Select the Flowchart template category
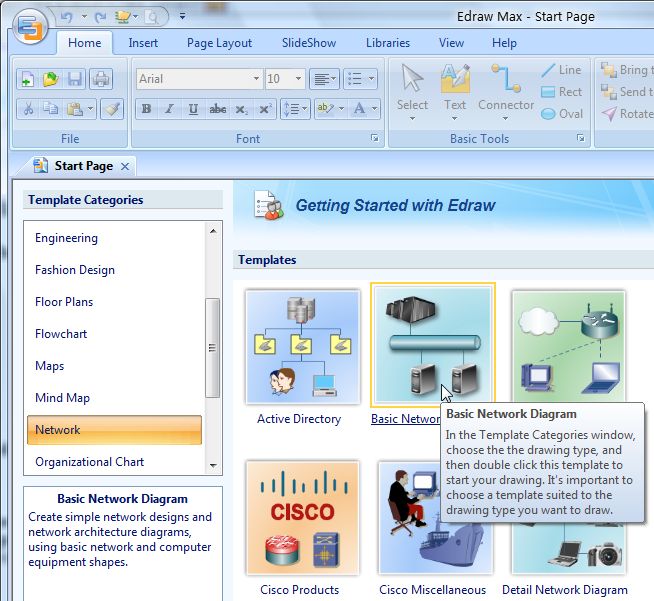Screen dimensions: 654x601 (x=114, y=334)
